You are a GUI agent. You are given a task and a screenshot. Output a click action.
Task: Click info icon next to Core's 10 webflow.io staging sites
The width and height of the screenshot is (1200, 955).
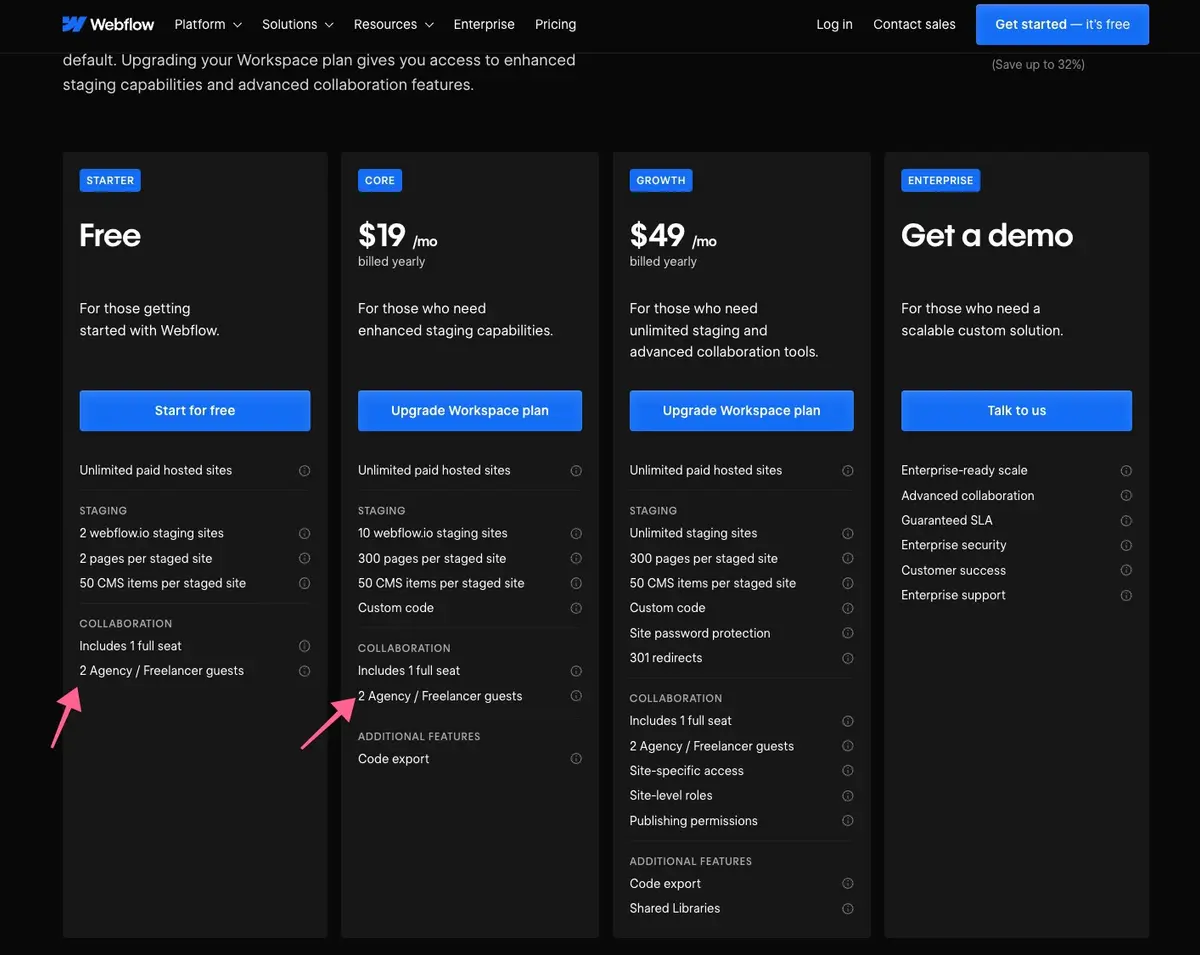click(x=576, y=534)
